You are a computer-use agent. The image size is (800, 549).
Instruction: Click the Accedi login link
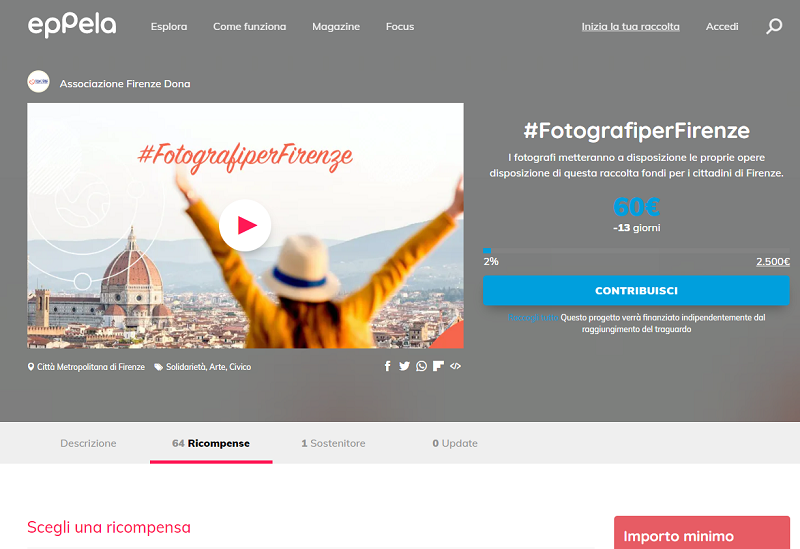pyautogui.click(x=722, y=27)
